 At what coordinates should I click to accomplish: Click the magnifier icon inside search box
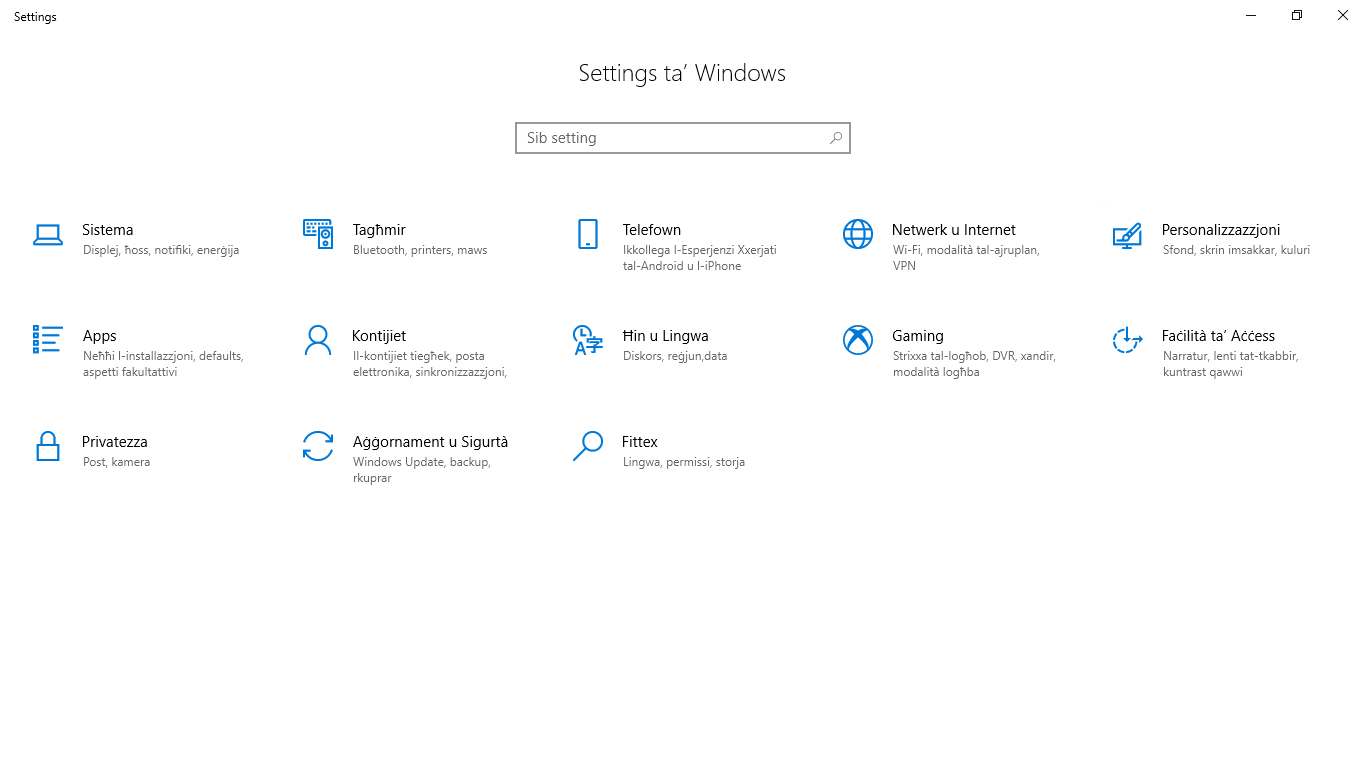click(x=836, y=138)
